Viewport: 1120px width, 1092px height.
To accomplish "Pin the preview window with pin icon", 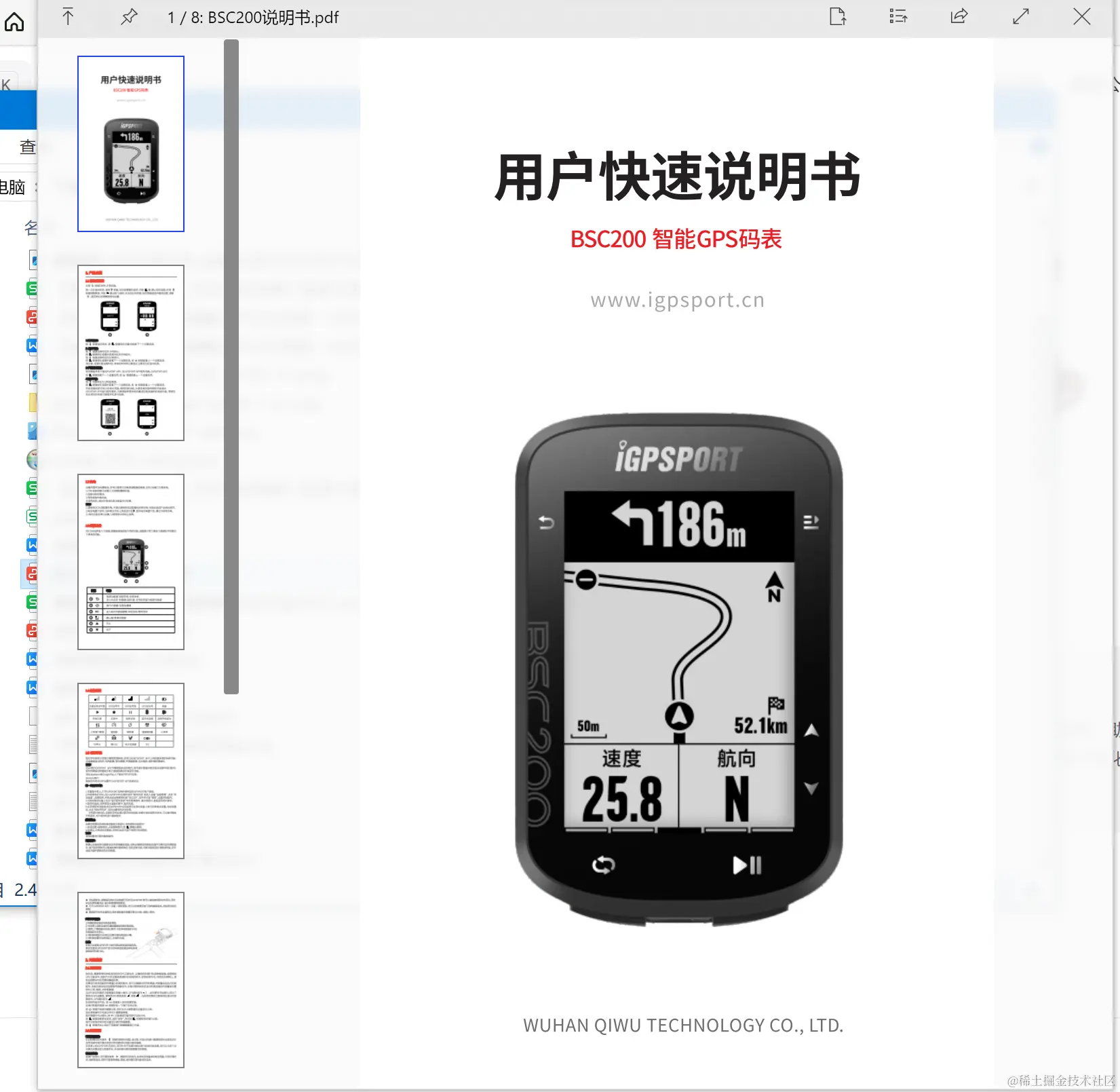I will [129, 17].
